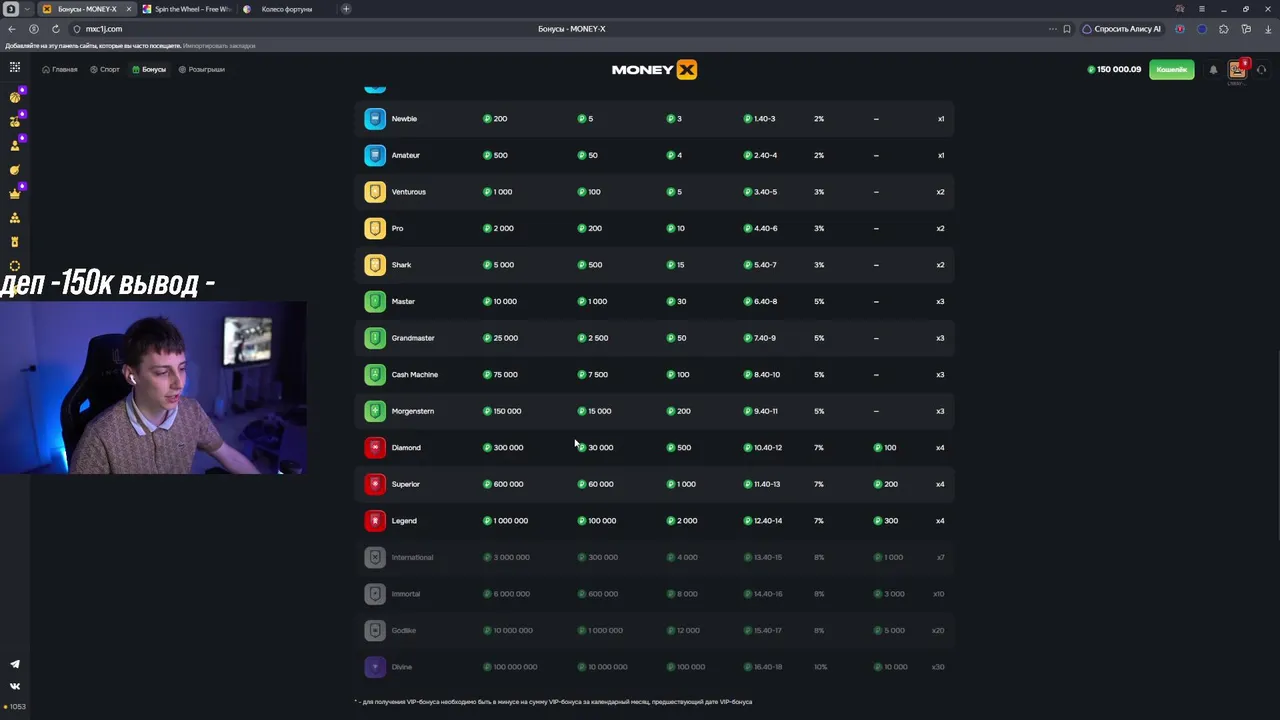Open the live dealer person sidebar icon
This screenshot has height=720, width=1280.
point(15,145)
